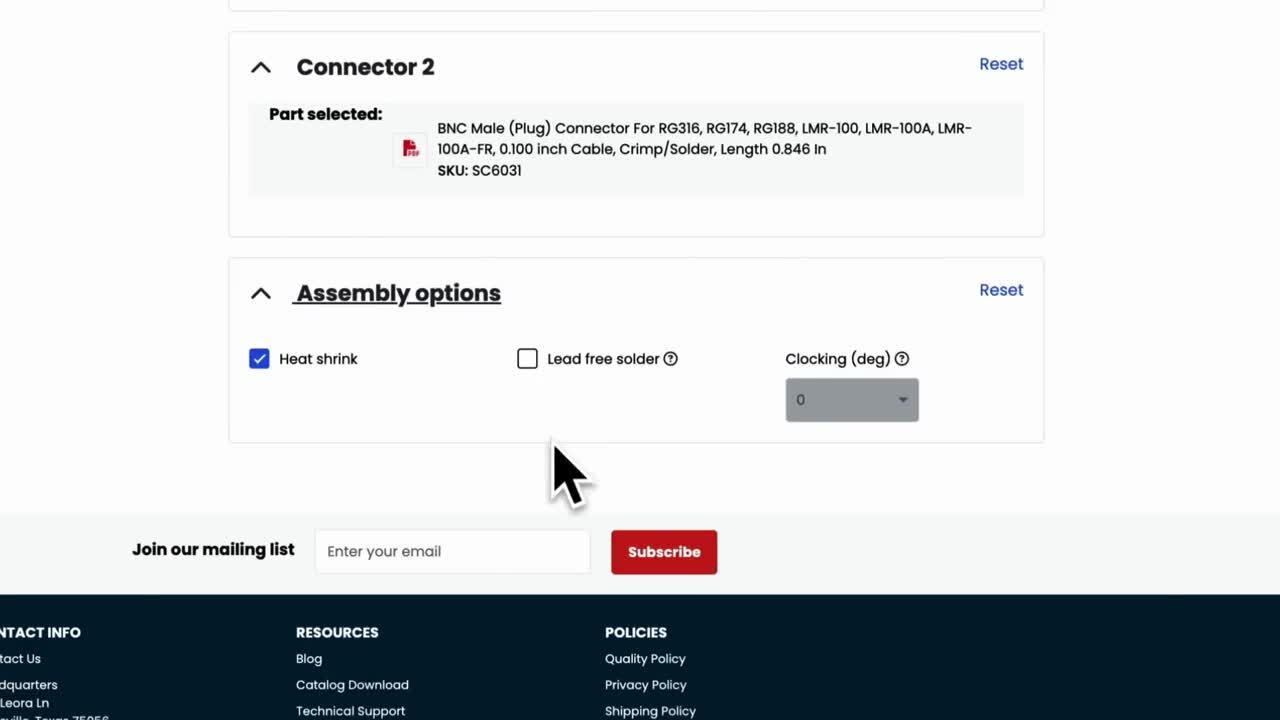Reset the Assembly options
1280x720 pixels.
point(1000,290)
